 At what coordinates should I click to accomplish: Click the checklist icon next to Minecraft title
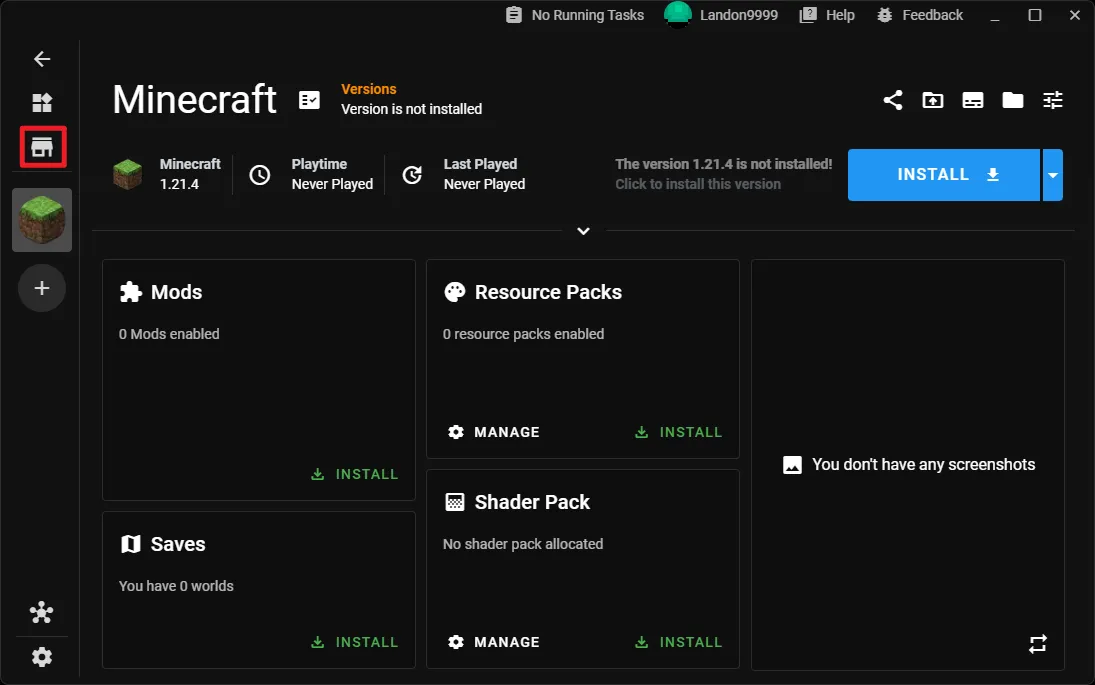[x=309, y=101]
